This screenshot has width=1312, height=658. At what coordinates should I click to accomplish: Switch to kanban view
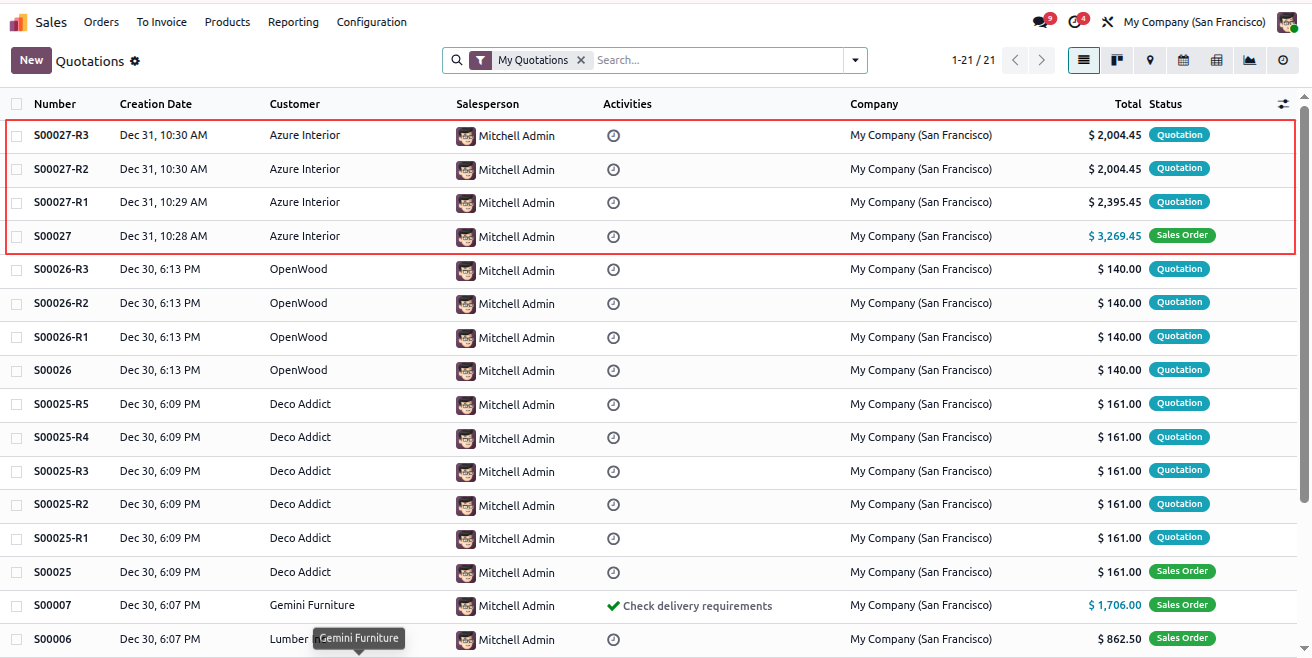1117,60
